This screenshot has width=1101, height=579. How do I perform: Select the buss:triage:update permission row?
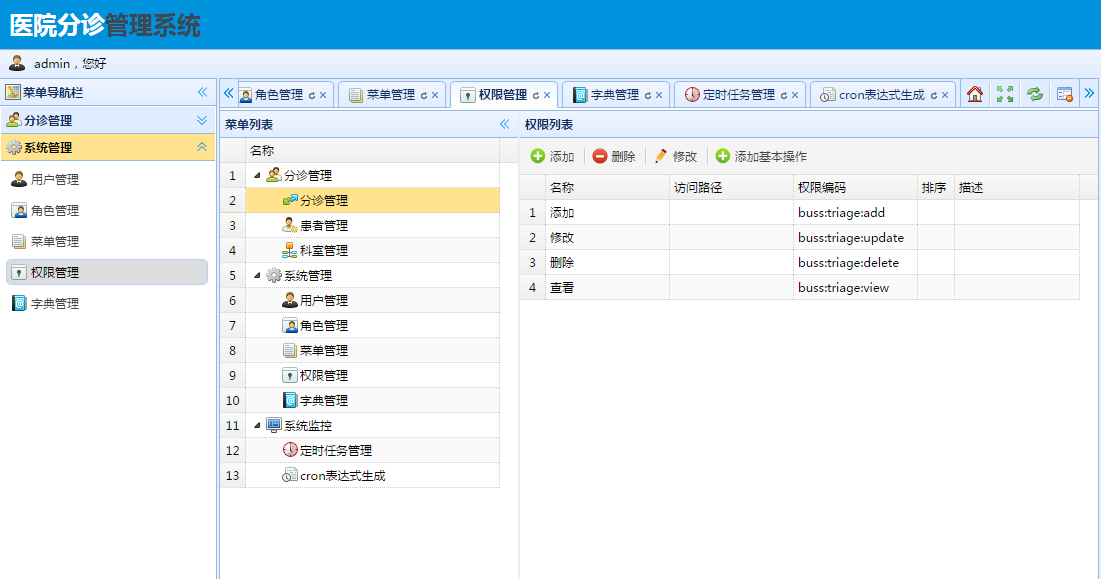800,238
